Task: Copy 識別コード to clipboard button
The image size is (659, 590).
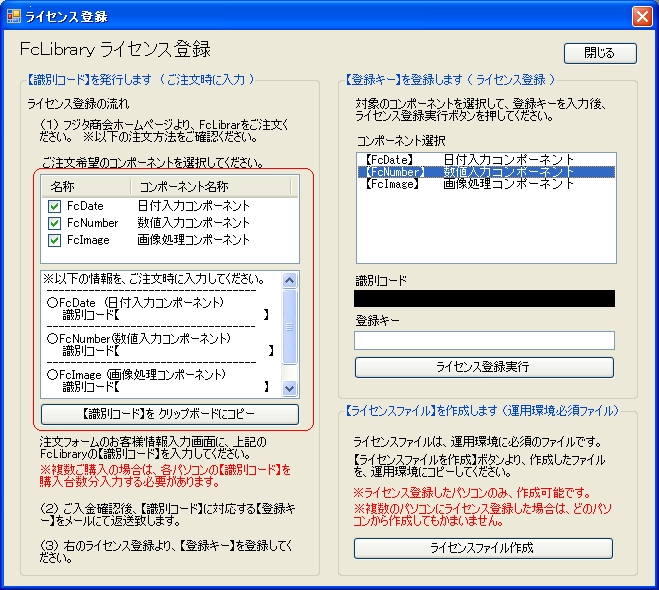Action: [170, 414]
